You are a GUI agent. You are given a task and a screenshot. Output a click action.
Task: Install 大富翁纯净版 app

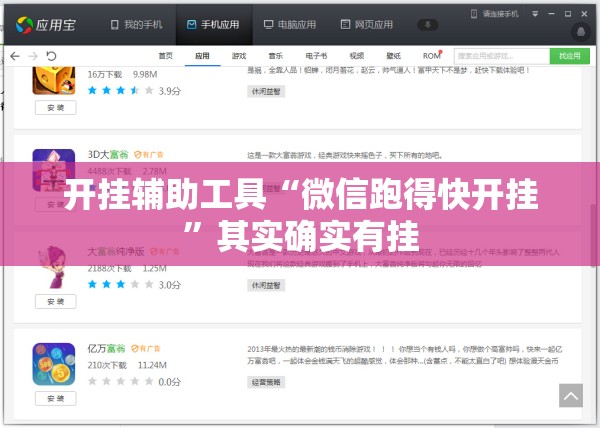point(55,302)
